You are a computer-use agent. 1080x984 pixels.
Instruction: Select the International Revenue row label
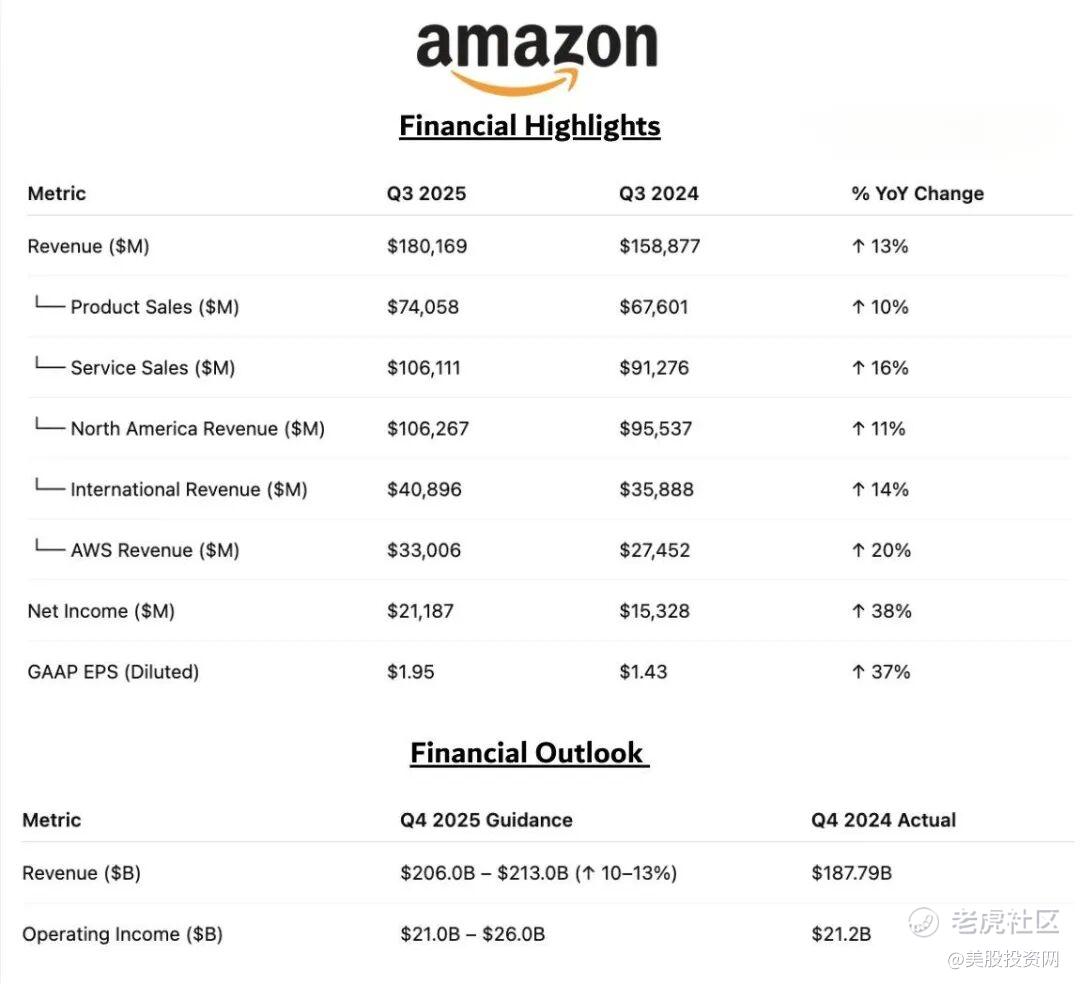(x=189, y=489)
